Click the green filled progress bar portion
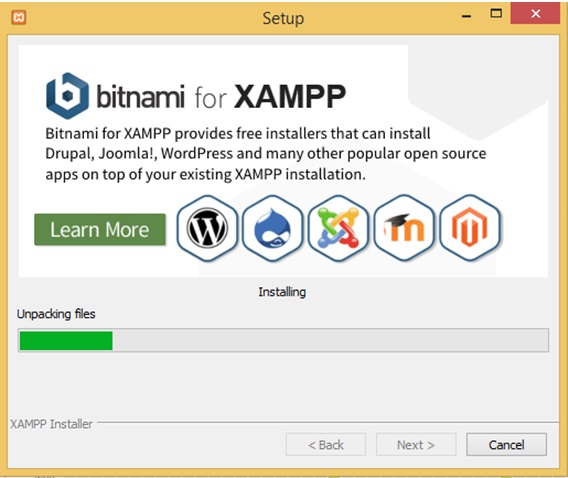Screen dimensions: 568x478 click(x=66, y=340)
